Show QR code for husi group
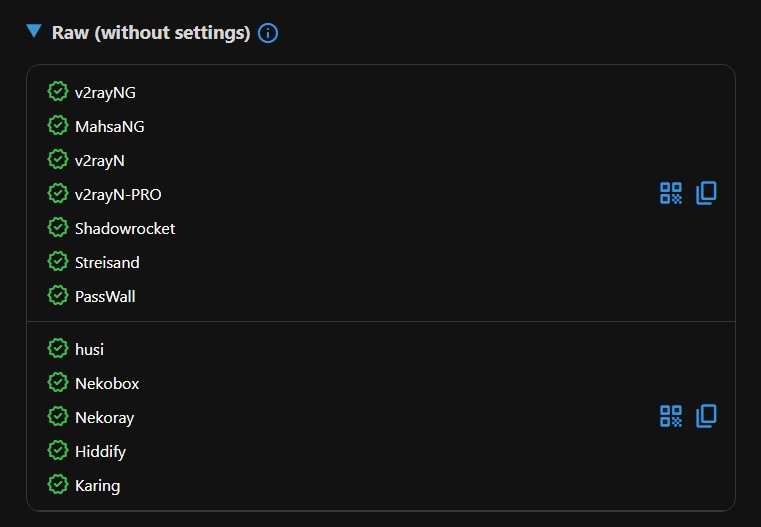The height and width of the screenshot is (527, 761). click(x=671, y=416)
